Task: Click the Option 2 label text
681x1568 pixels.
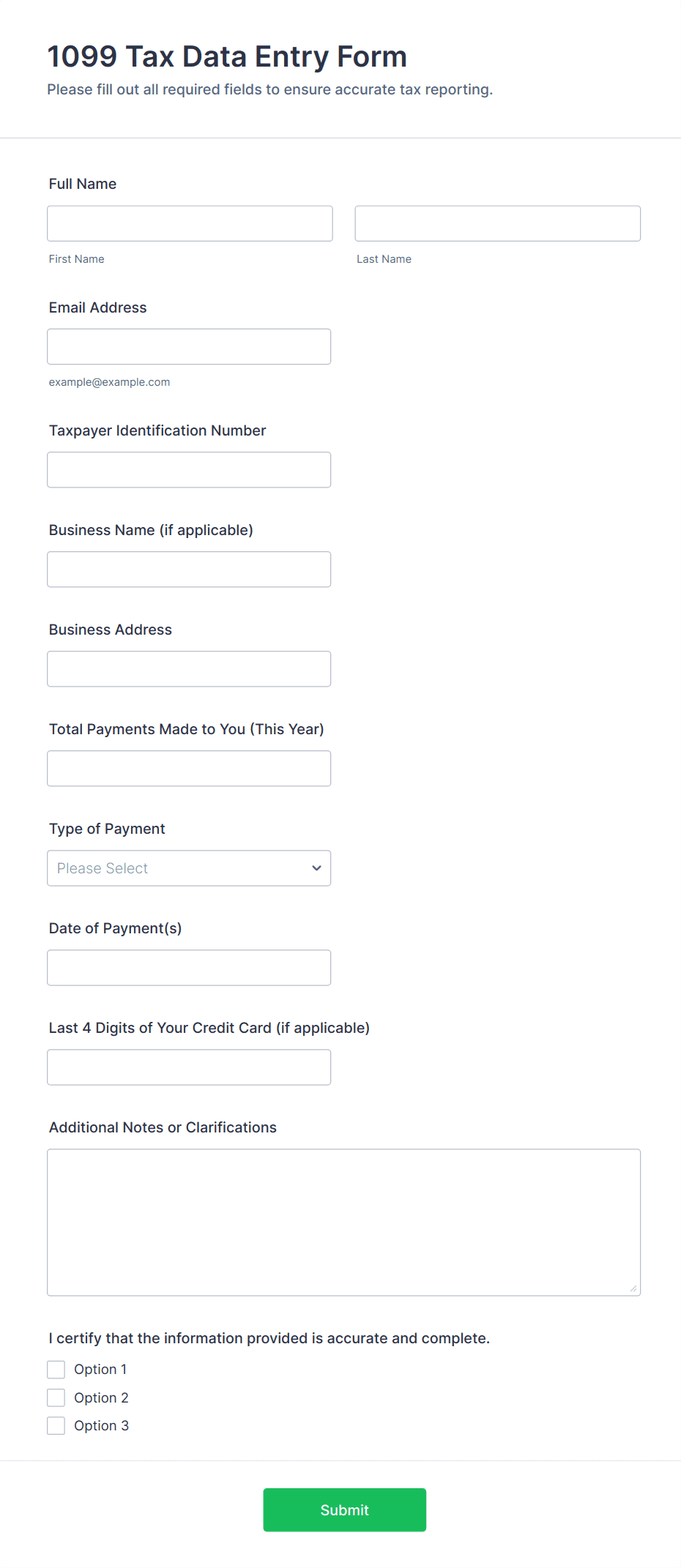Action: 101,1397
